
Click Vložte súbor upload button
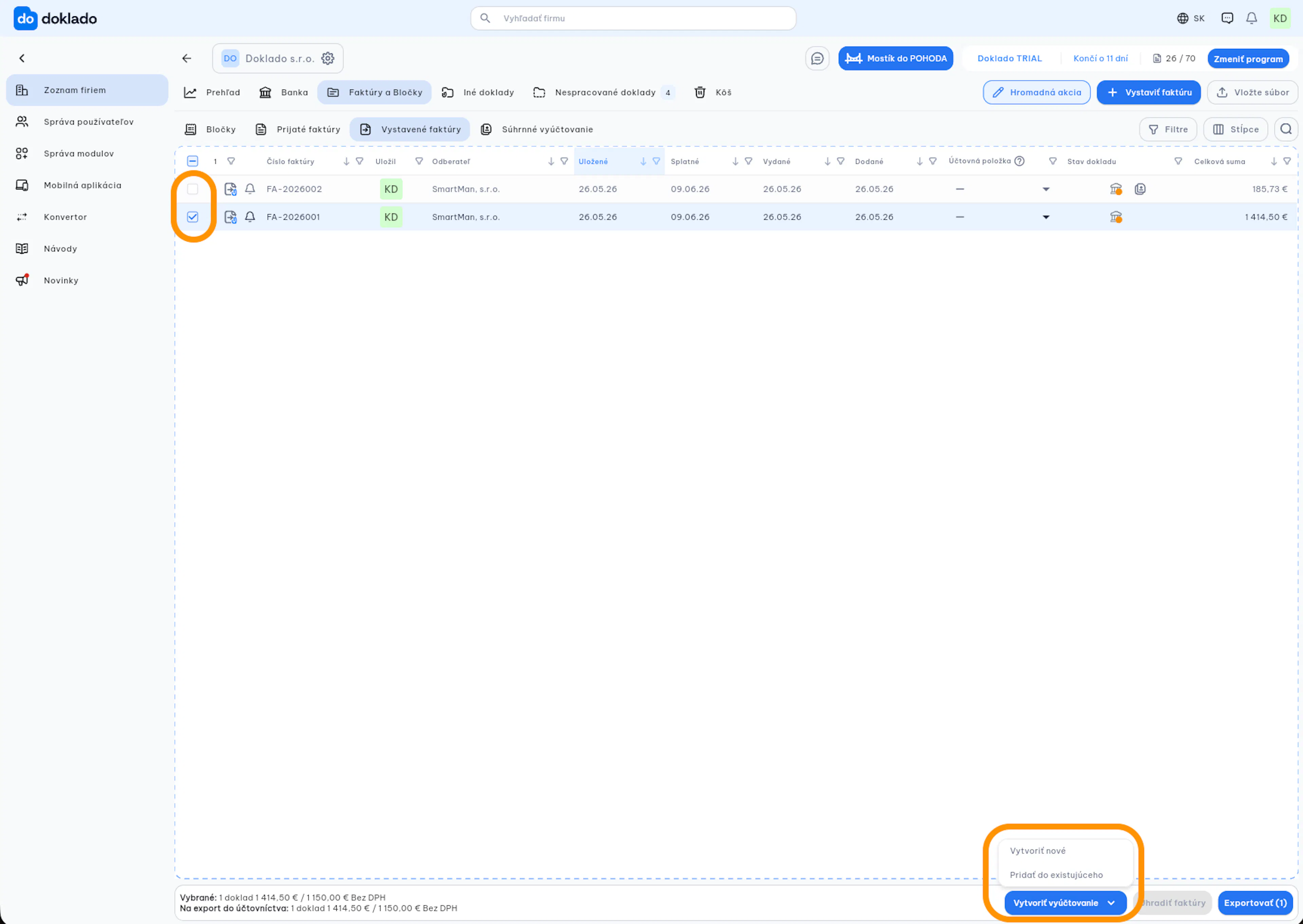[1252, 92]
